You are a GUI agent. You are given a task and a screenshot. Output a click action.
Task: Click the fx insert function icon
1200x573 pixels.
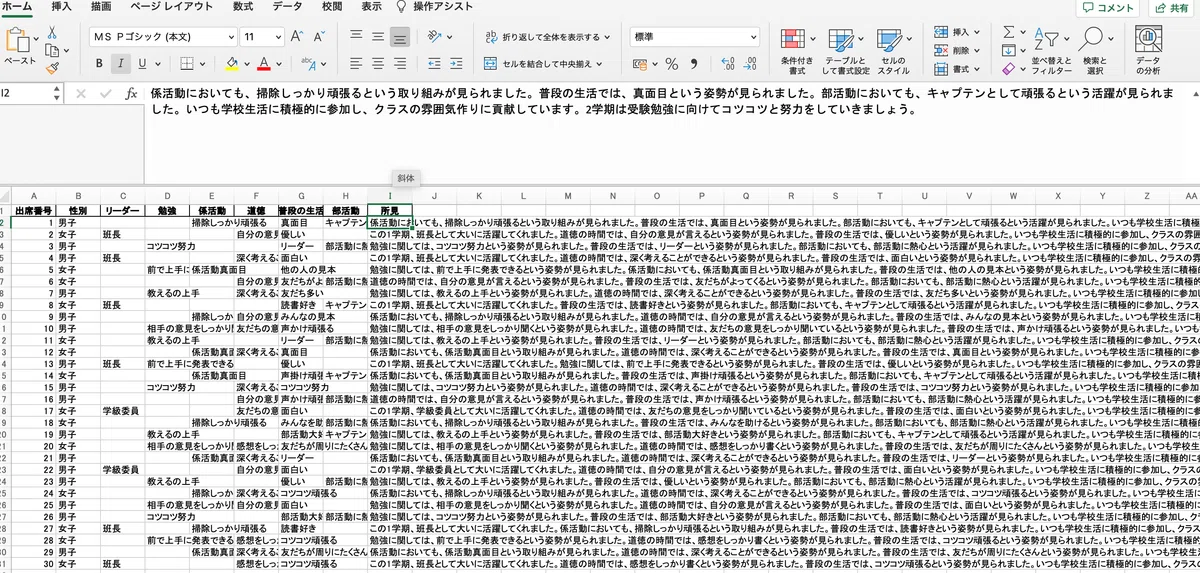point(131,93)
